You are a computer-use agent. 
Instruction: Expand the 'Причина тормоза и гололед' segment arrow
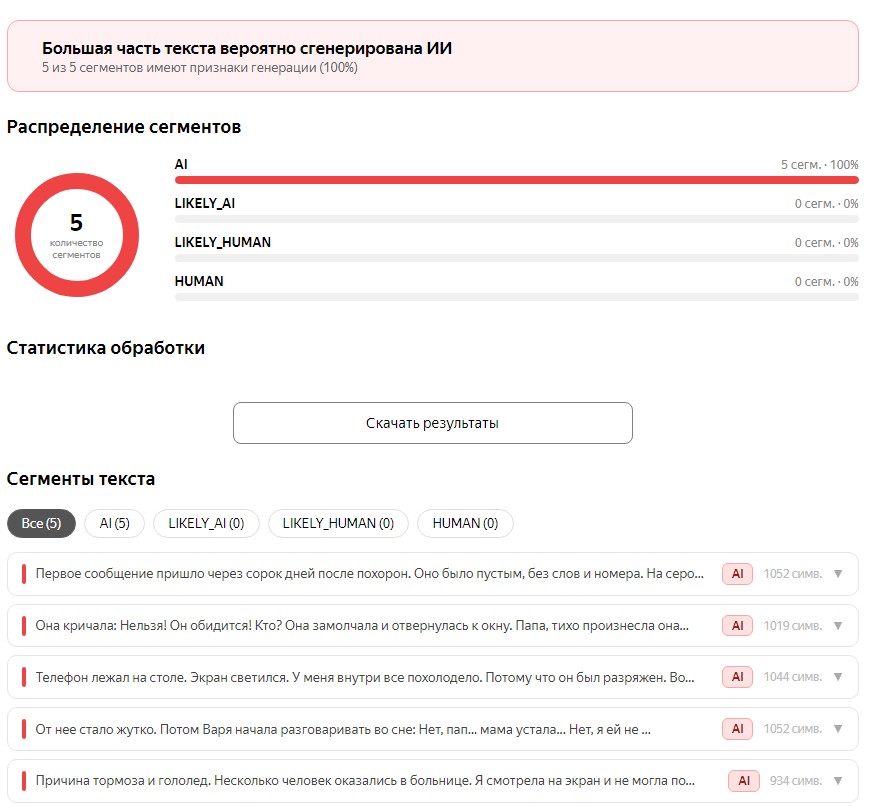pyautogui.click(x=838, y=781)
